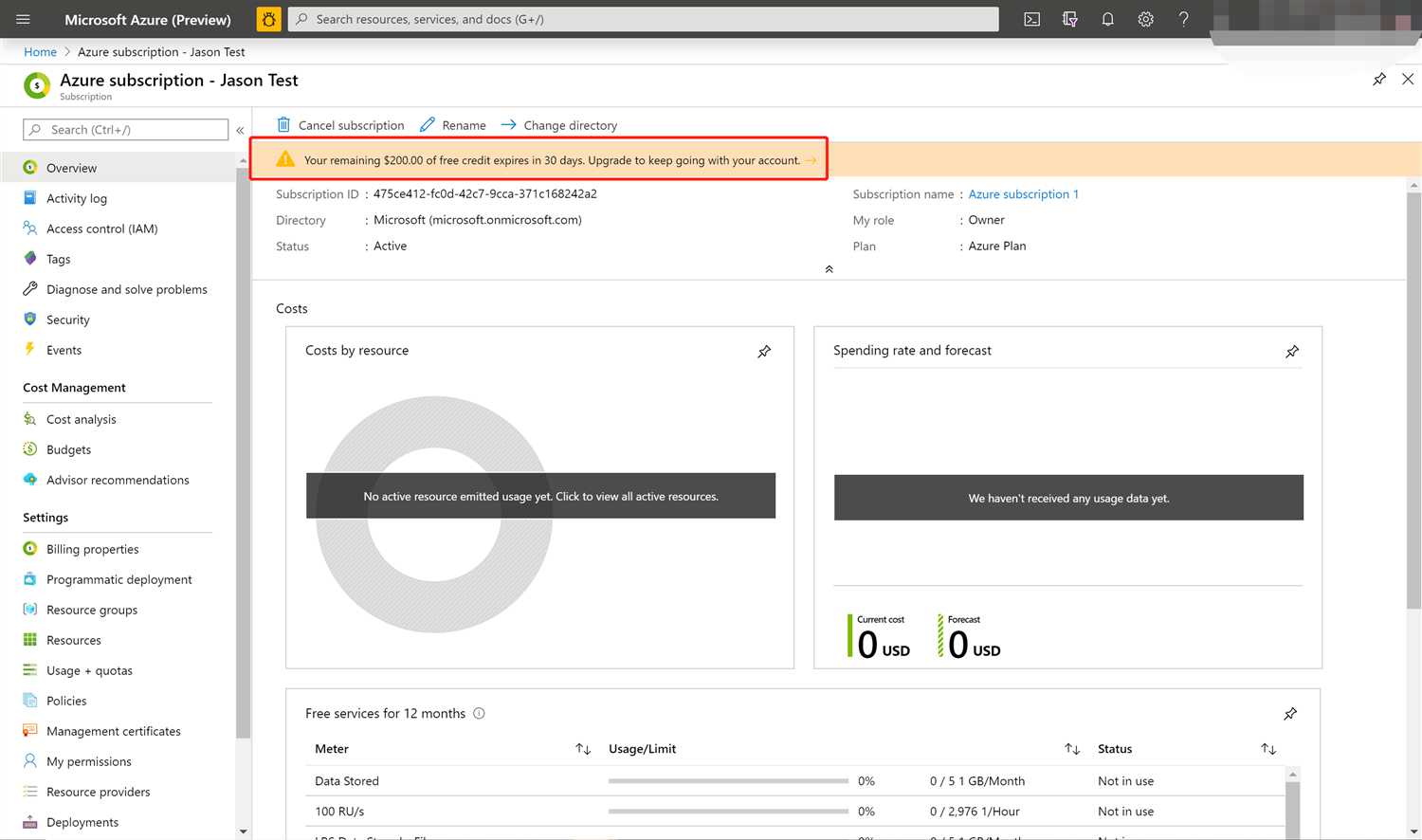Sort table by Meter column
This screenshot has height=840, width=1422.
point(583,749)
